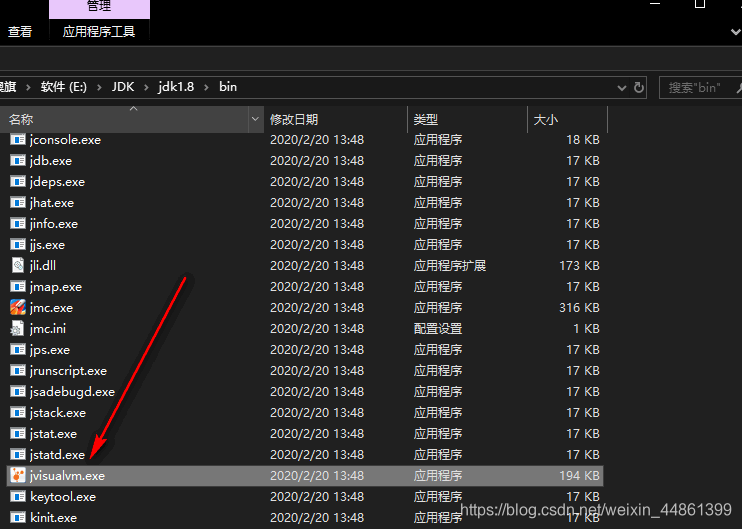Click the 194 KB size cell

(x=579, y=476)
